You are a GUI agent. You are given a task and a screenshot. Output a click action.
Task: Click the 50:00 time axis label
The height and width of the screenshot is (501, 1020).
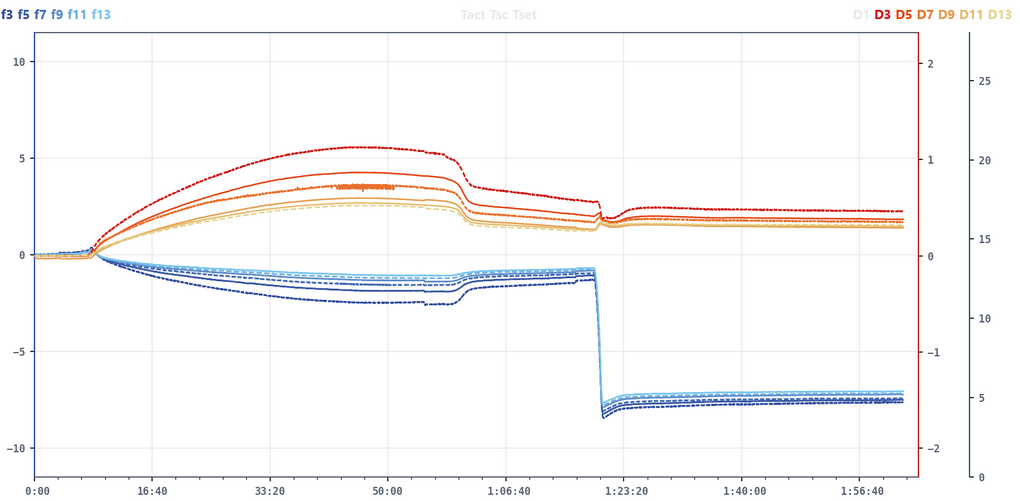pyautogui.click(x=388, y=491)
